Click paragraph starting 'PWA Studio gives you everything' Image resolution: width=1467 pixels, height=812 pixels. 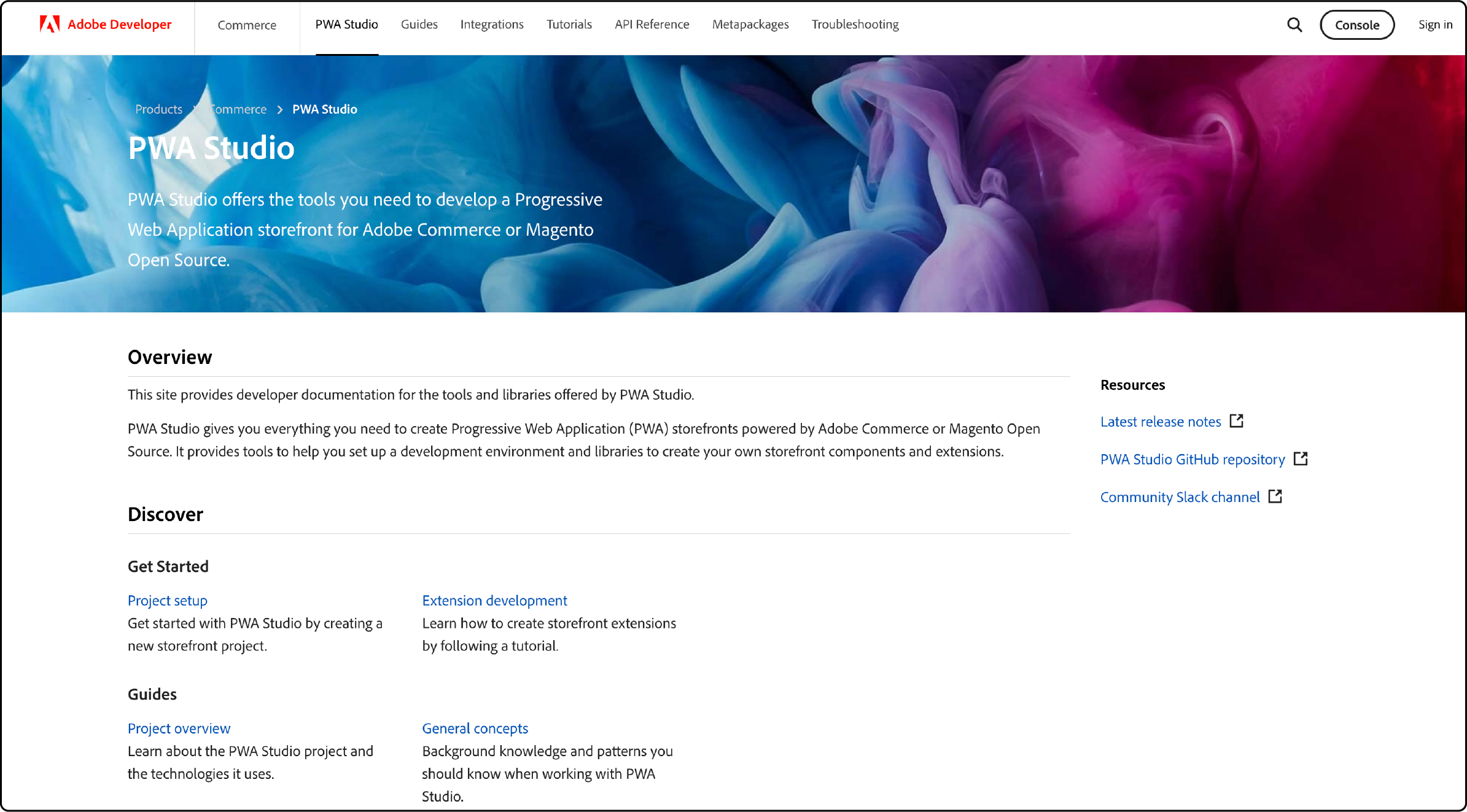584,440
